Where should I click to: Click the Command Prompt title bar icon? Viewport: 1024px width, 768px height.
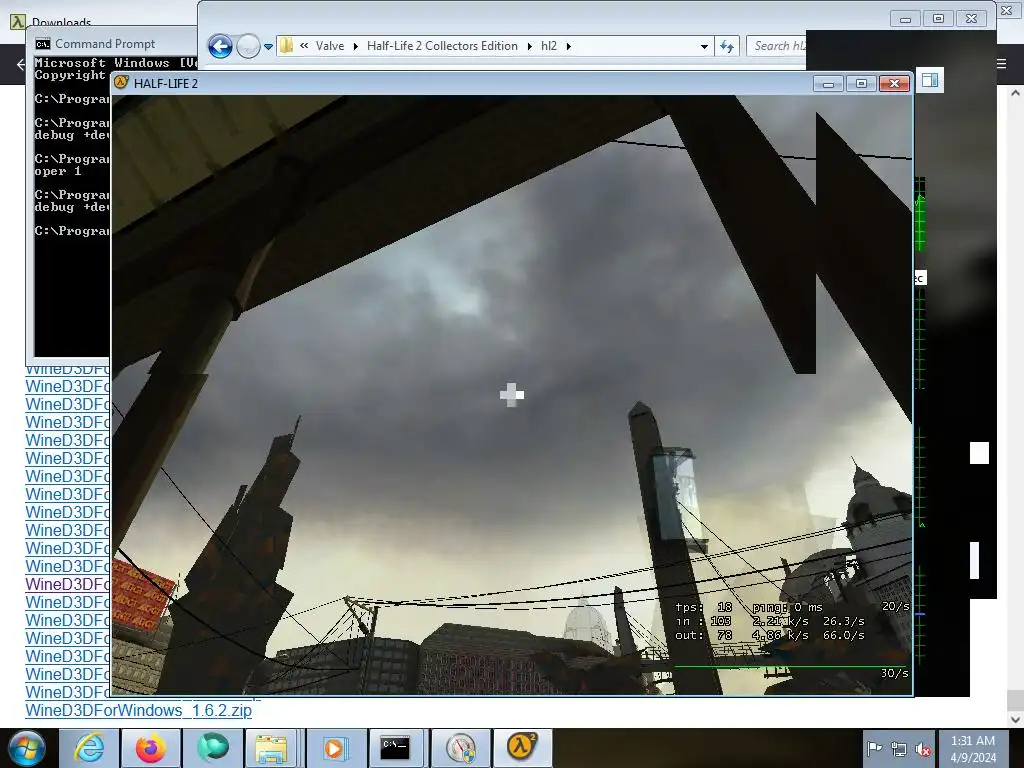tap(43, 44)
